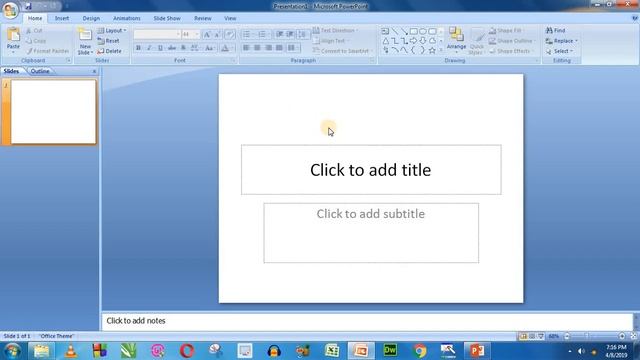This screenshot has height=360, width=640.
Task: Toggle text shadow
Action: 183,48
